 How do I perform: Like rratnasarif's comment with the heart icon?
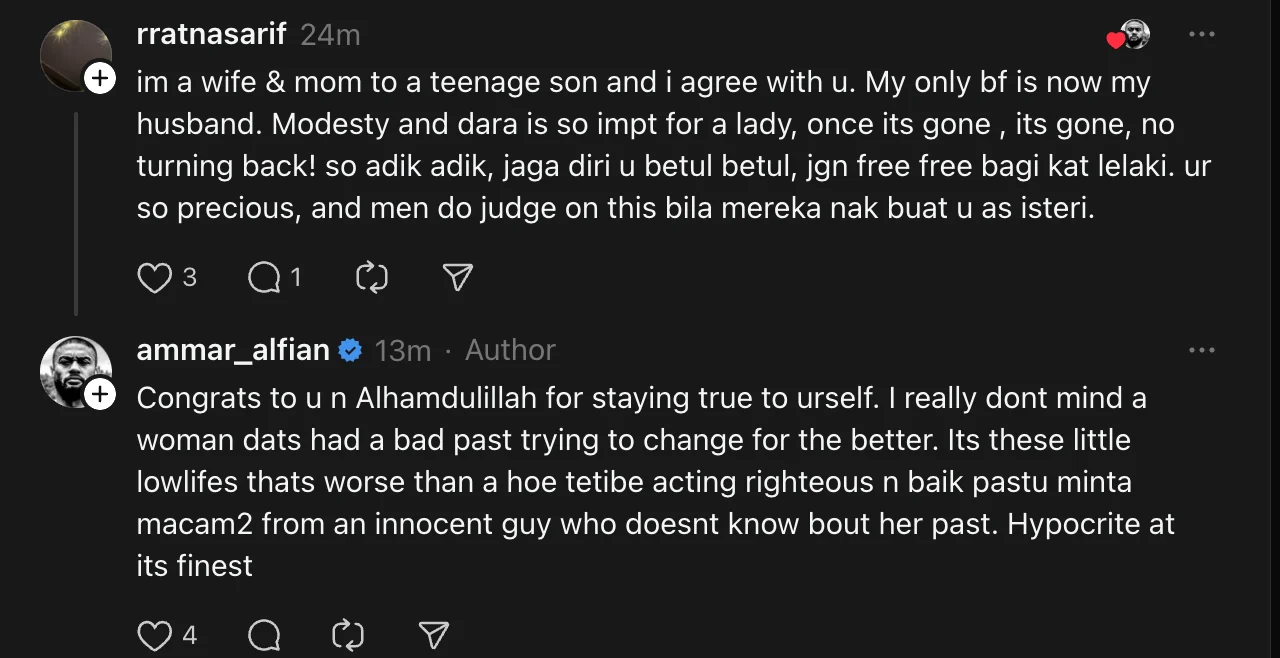click(x=154, y=277)
